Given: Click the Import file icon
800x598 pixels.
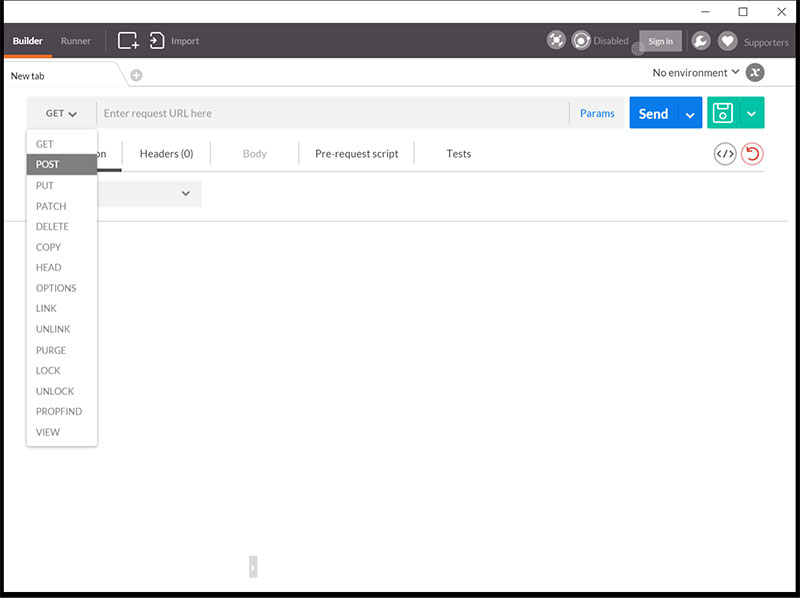Looking at the screenshot, I should tap(157, 41).
